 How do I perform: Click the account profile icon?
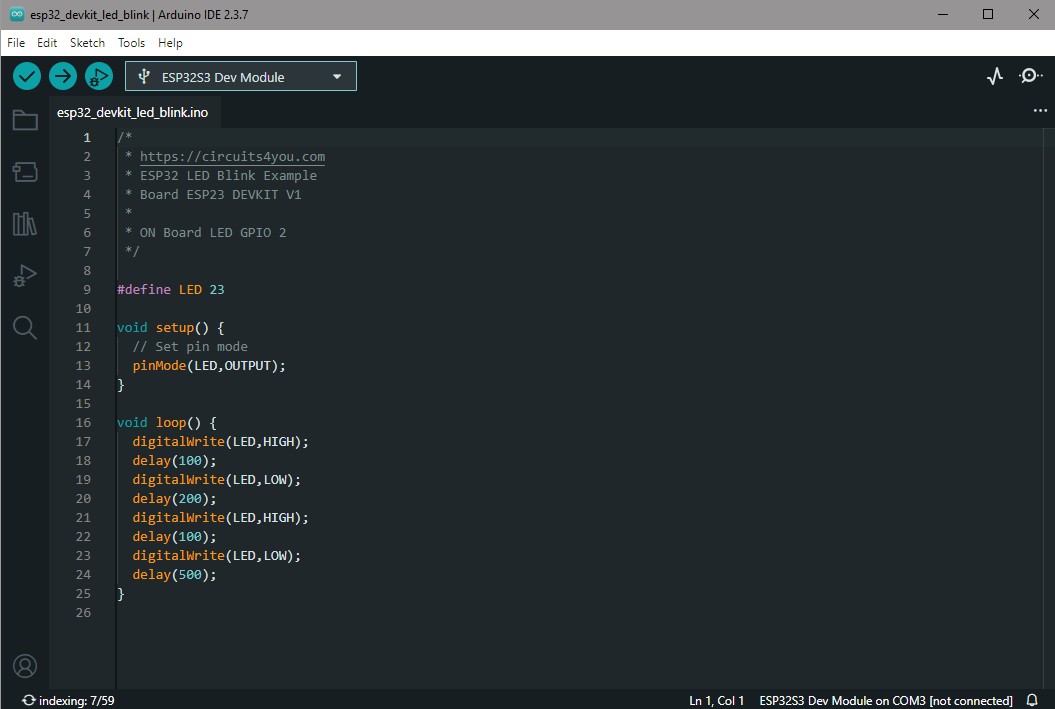[25, 666]
